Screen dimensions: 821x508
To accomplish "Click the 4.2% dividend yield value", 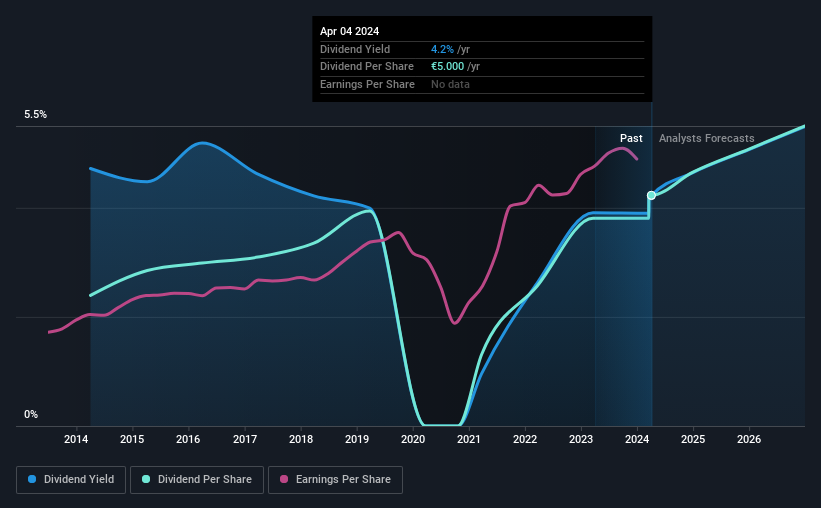I will tap(442, 49).
